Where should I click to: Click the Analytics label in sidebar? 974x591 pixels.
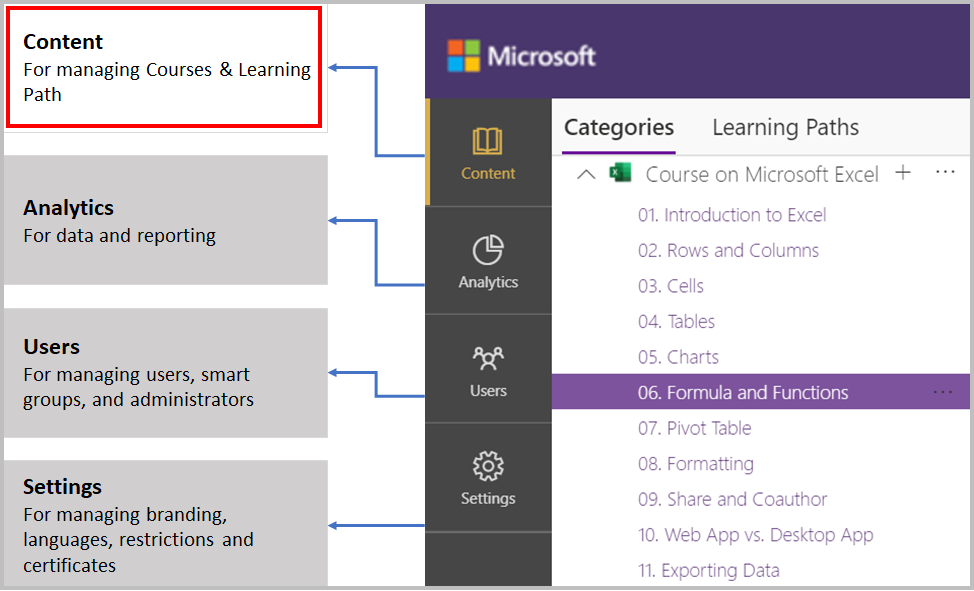click(488, 282)
